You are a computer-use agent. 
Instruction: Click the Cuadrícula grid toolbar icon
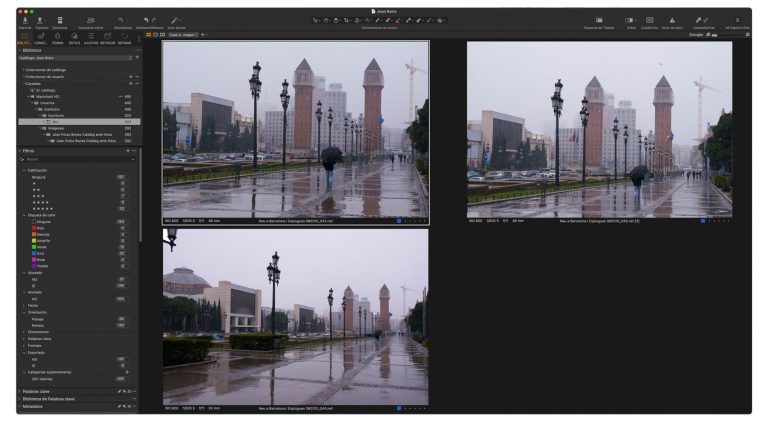coord(649,21)
